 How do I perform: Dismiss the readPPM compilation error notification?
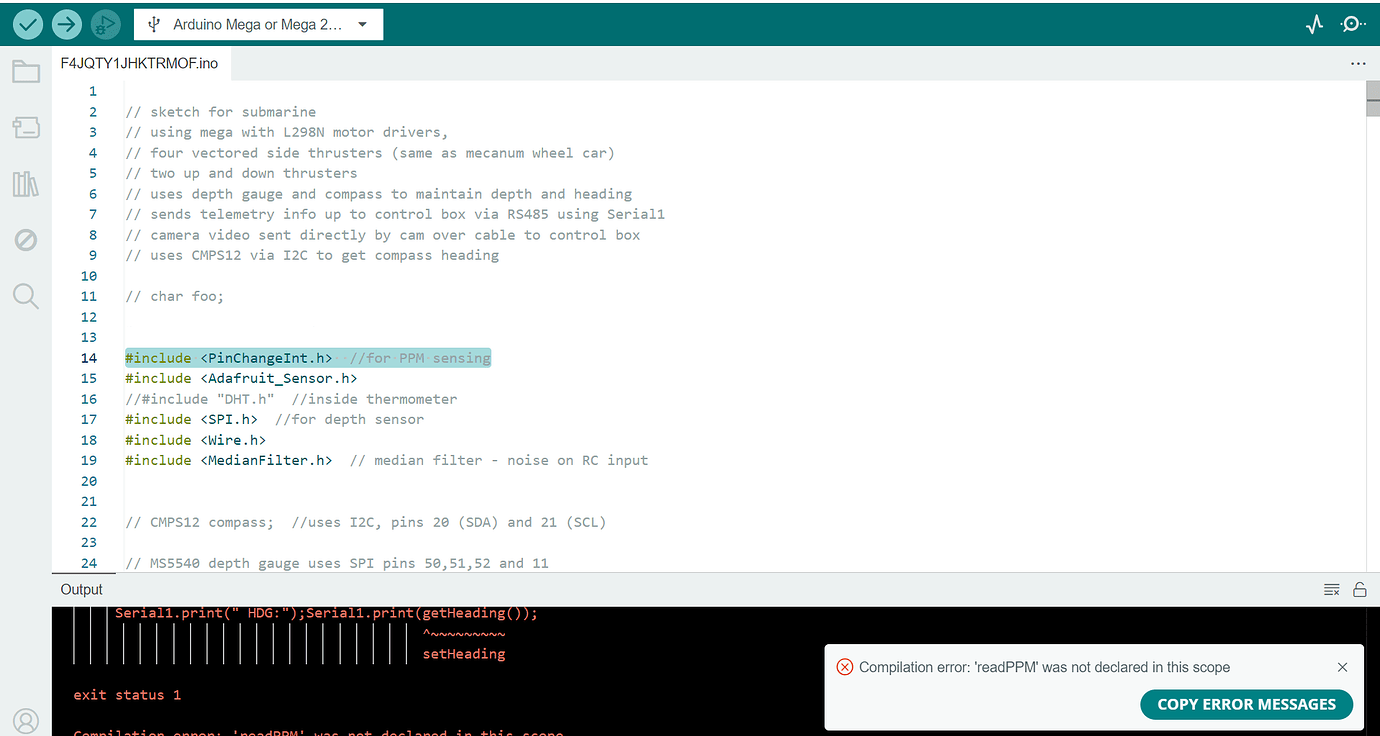[1342, 667]
